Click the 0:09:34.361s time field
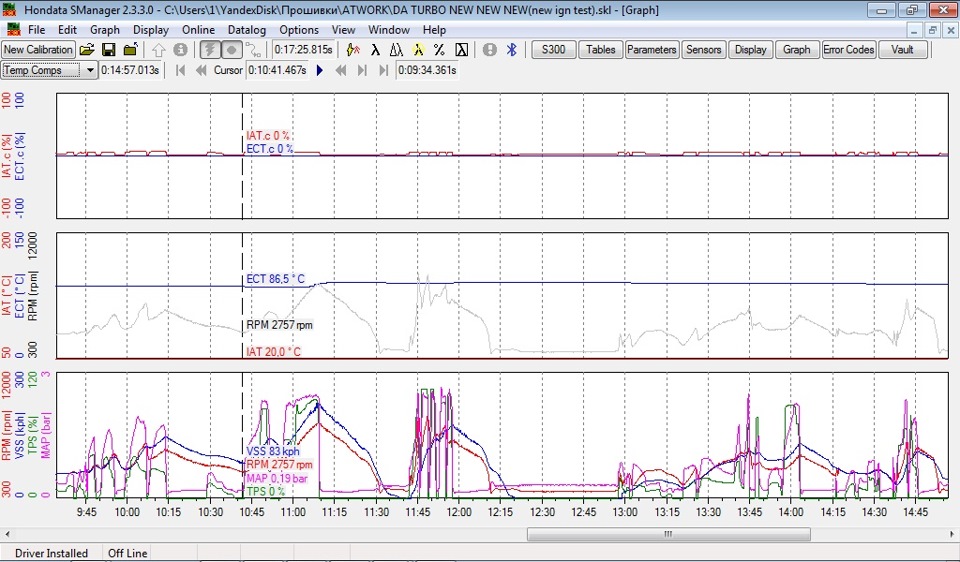 tap(427, 70)
